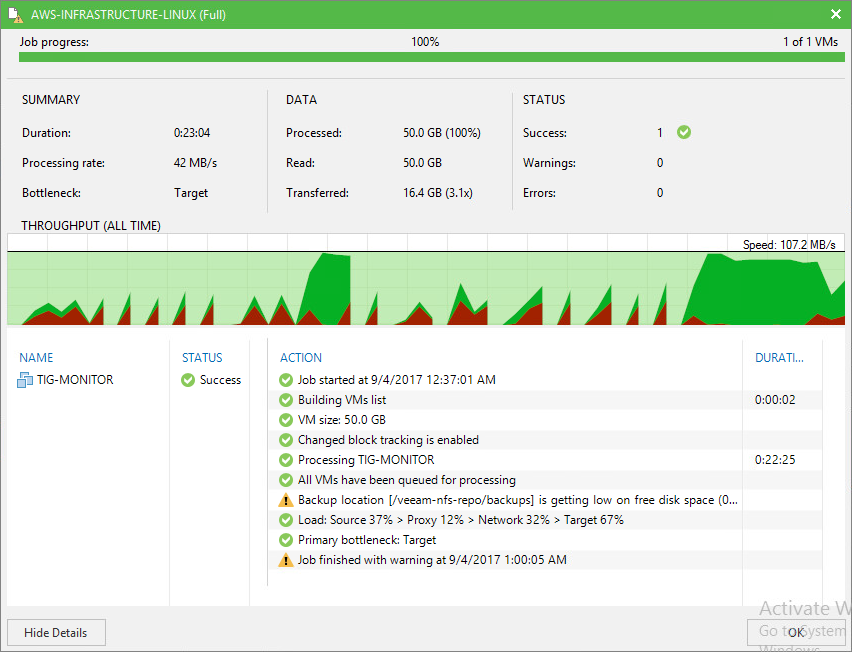Click the checkmark next to Building VMs list

[x=286, y=400]
